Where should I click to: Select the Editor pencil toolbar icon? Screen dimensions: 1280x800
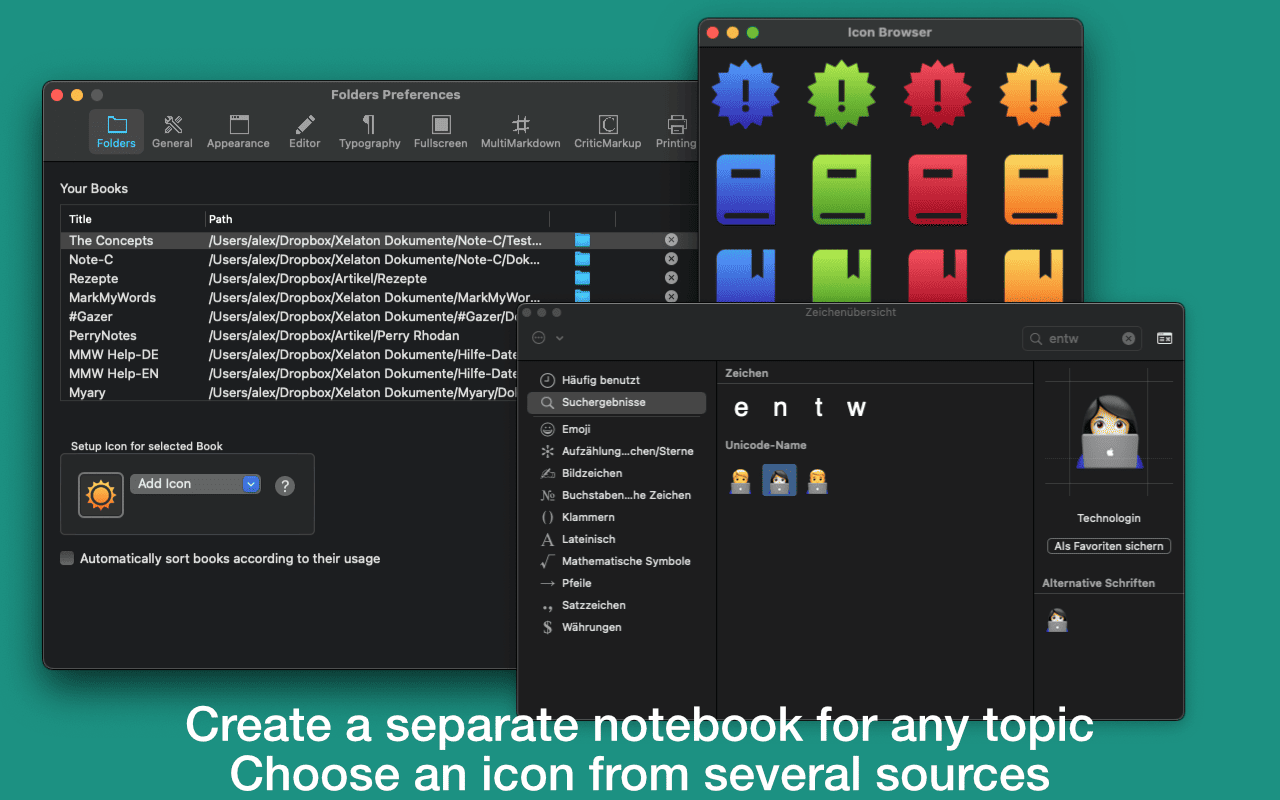coord(305,131)
